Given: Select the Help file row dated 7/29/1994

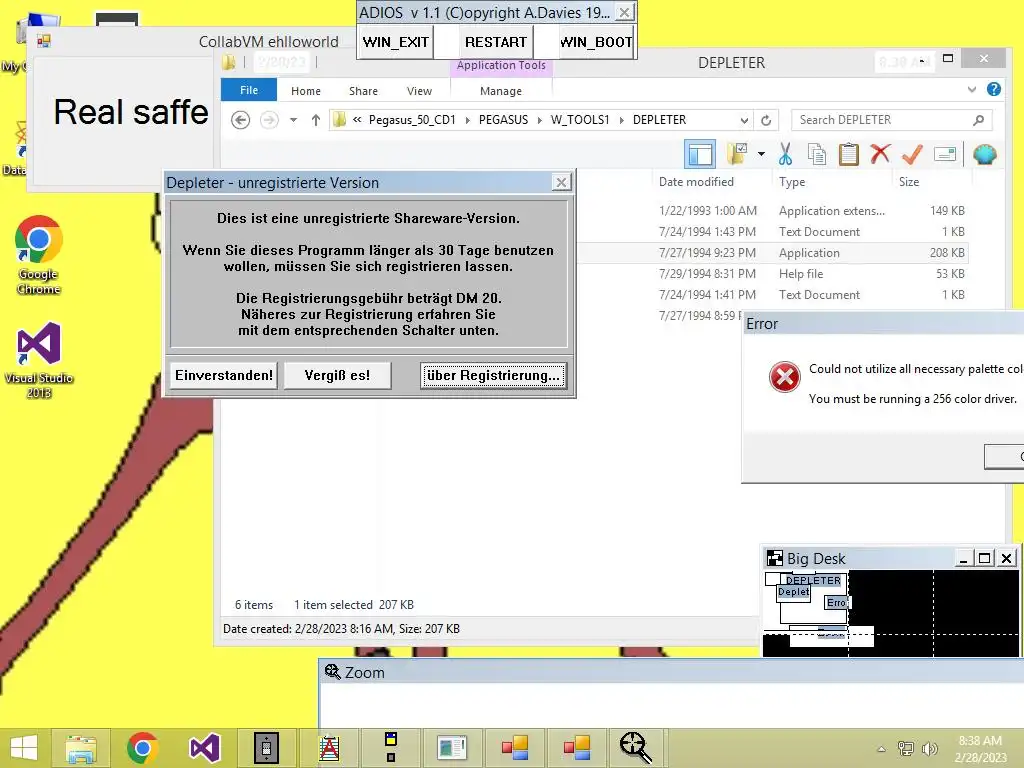Looking at the screenshot, I should point(771,274).
